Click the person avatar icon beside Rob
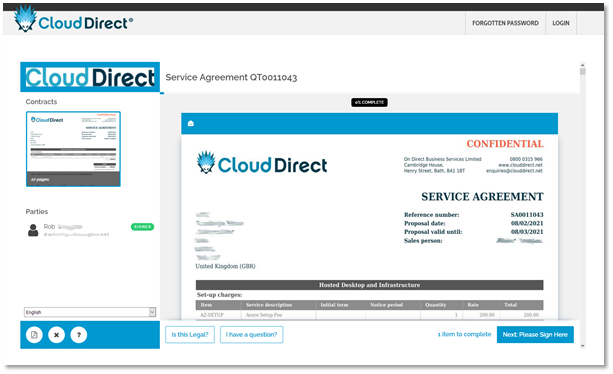Screen dimensions: 613x374 (33, 230)
